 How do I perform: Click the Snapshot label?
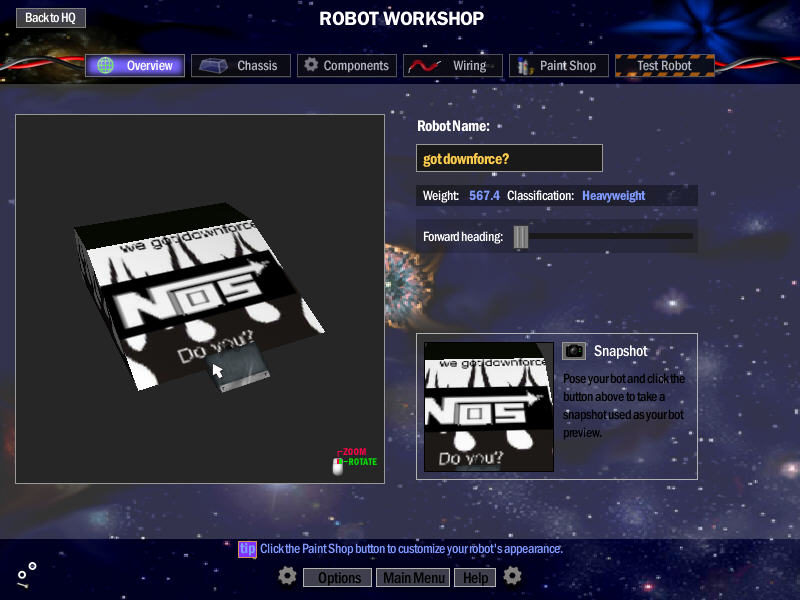click(x=620, y=351)
